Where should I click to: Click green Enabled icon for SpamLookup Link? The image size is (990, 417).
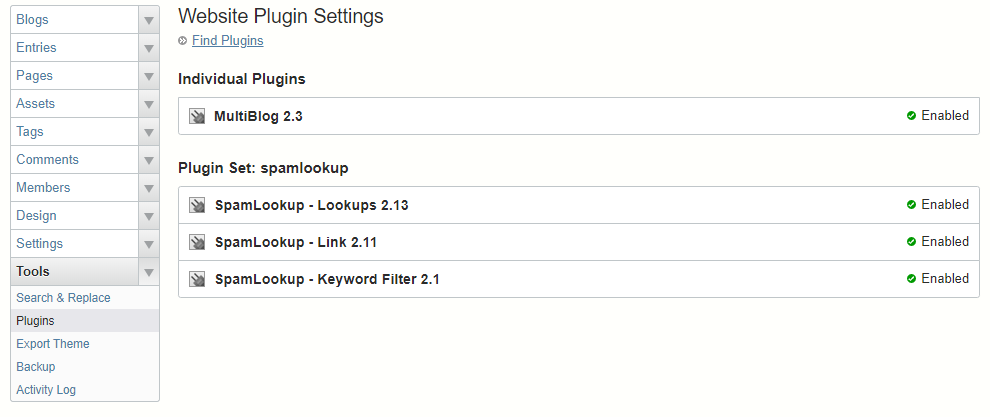(911, 242)
